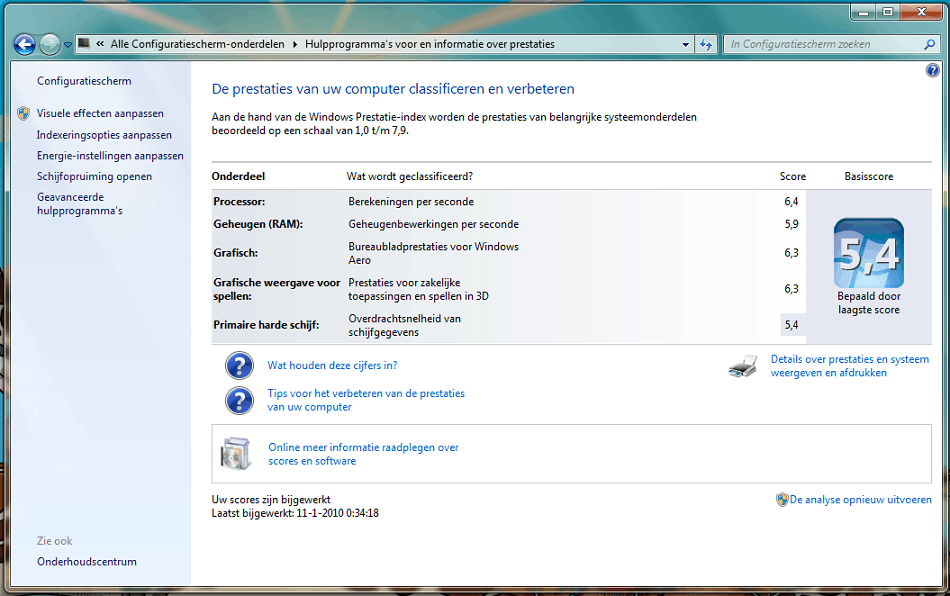950x596 pixels.
Task: Click question icon beside 'Wat houden deze cijfers in?'
Action: 239,365
